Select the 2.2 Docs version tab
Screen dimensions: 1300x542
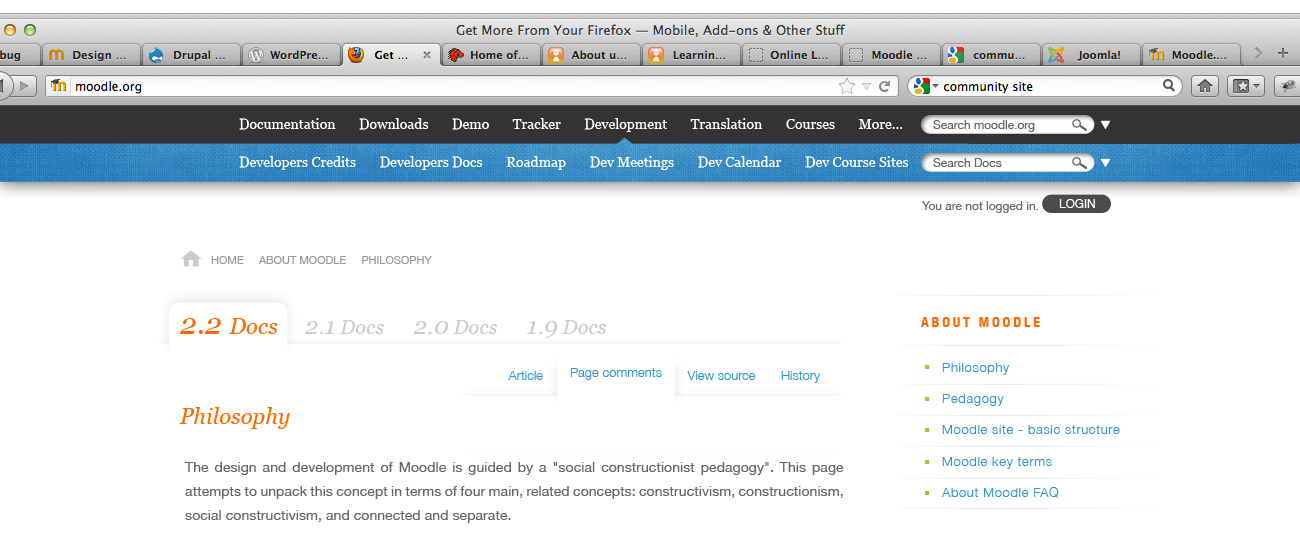(x=228, y=326)
